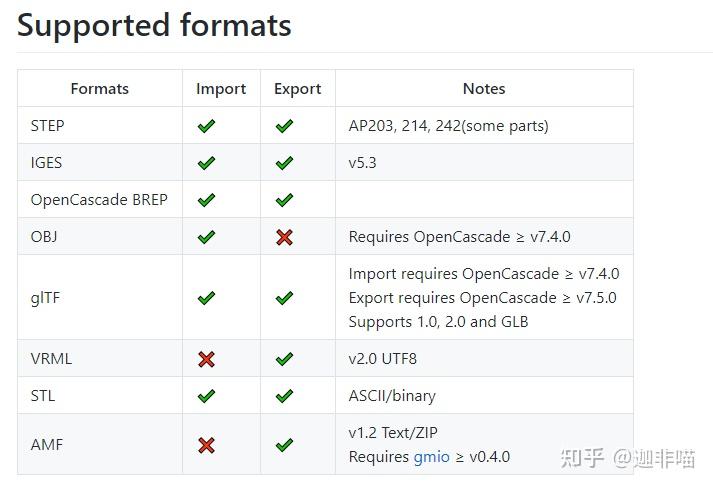Open the gmio hyperlink in AMF notes
The height and width of the screenshot is (488, 713).
pos(432,457)
